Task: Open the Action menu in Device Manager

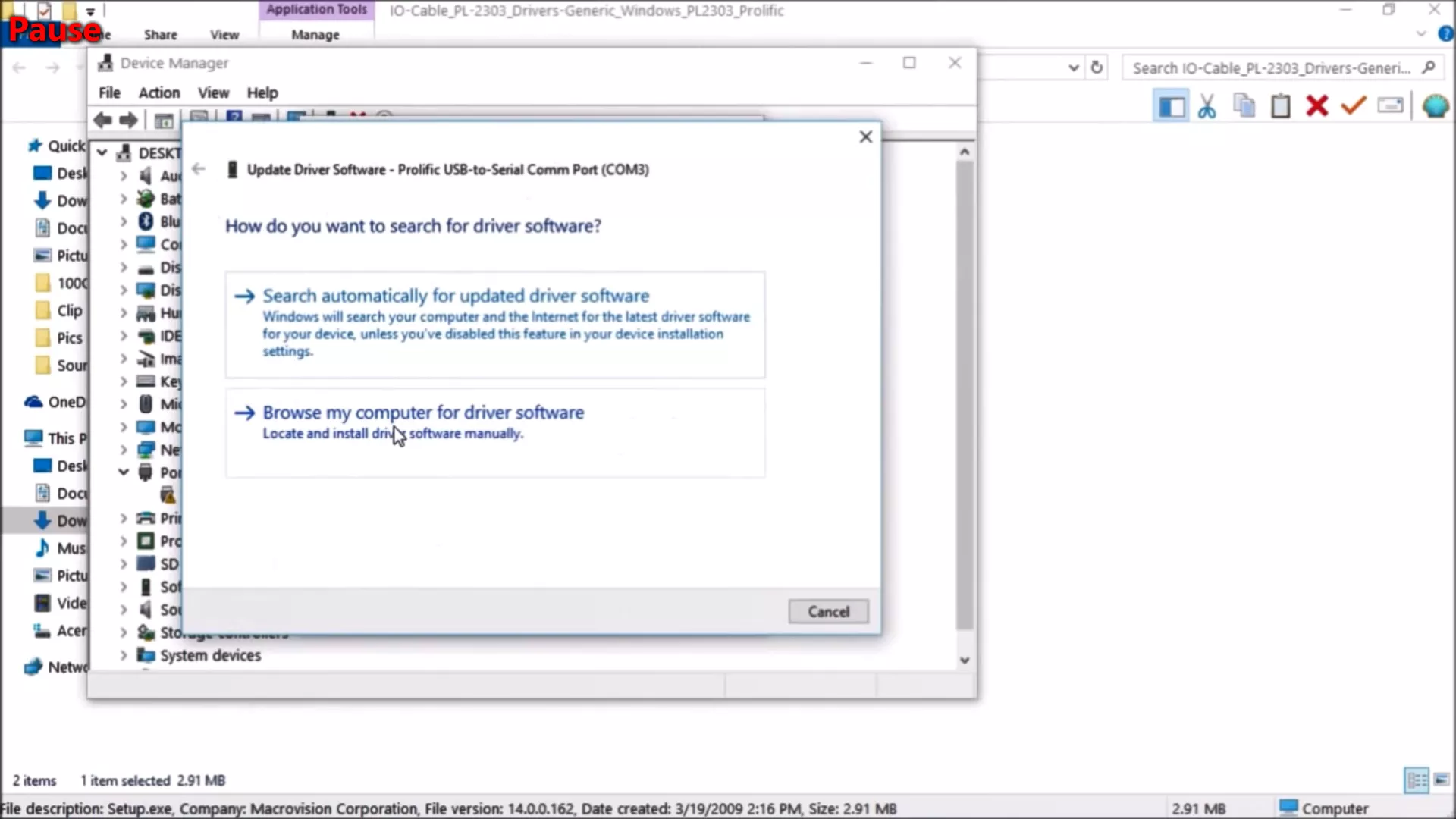Action: (159, 93)
